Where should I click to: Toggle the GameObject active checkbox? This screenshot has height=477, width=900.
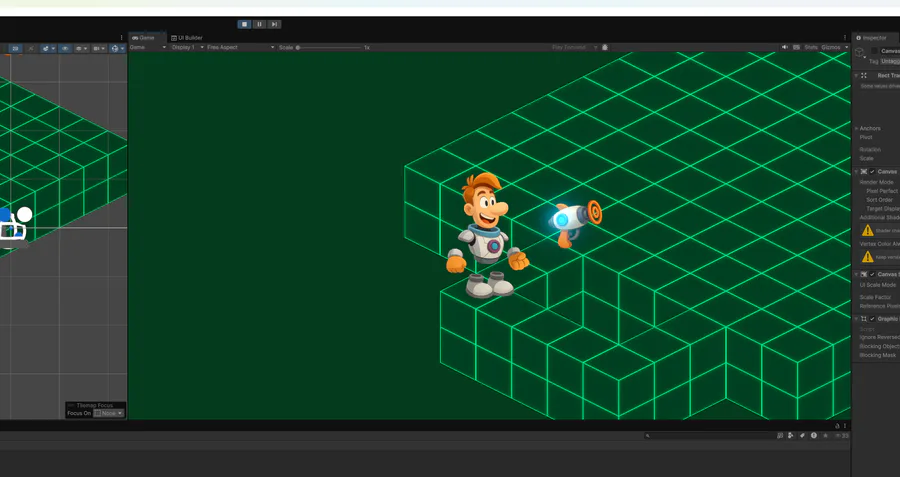pos(875,51)
